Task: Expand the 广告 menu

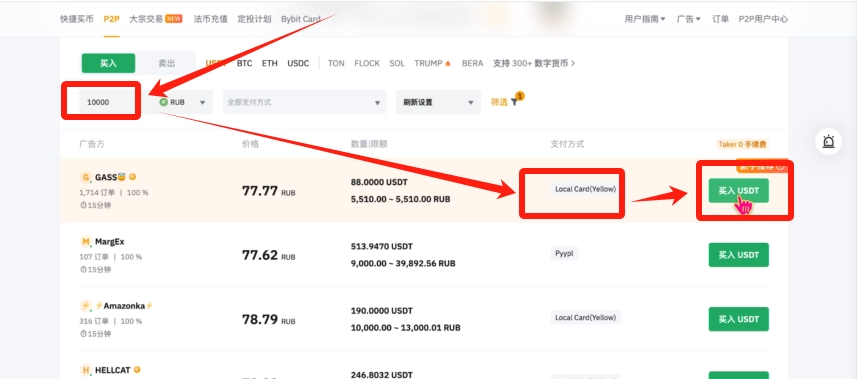Action: (689, 19)
